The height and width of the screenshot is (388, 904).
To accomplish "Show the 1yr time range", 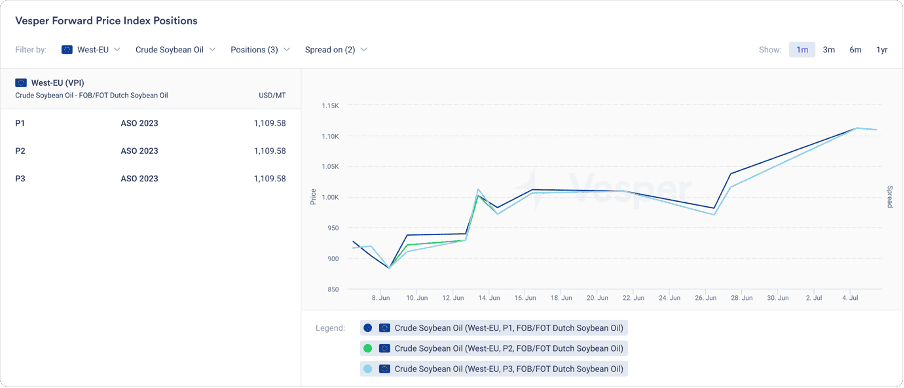I will pos(882,50).
